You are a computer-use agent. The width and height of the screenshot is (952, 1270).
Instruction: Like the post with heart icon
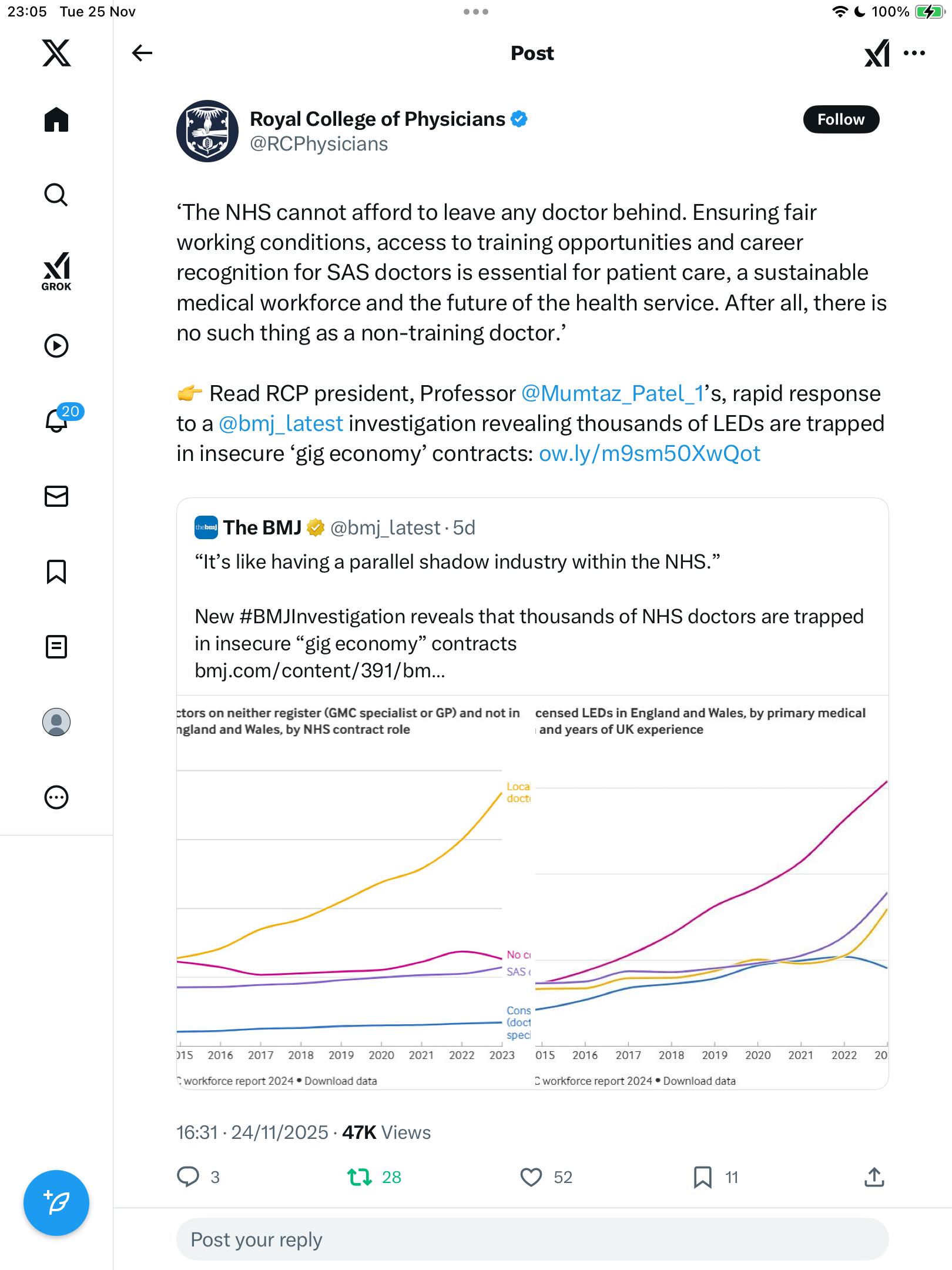pos(531,1177)
